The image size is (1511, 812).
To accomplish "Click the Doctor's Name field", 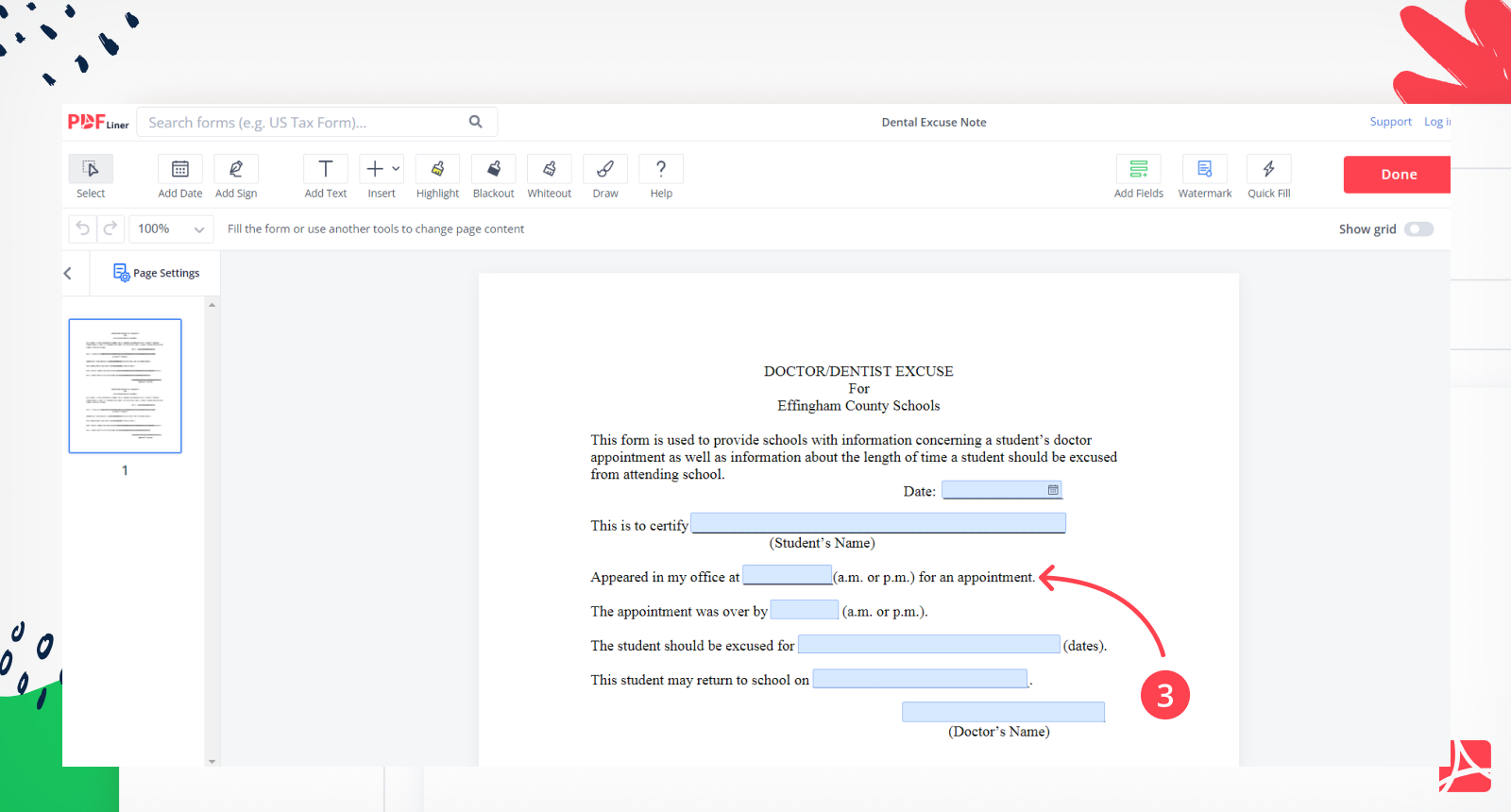I will pos(1003,712).
